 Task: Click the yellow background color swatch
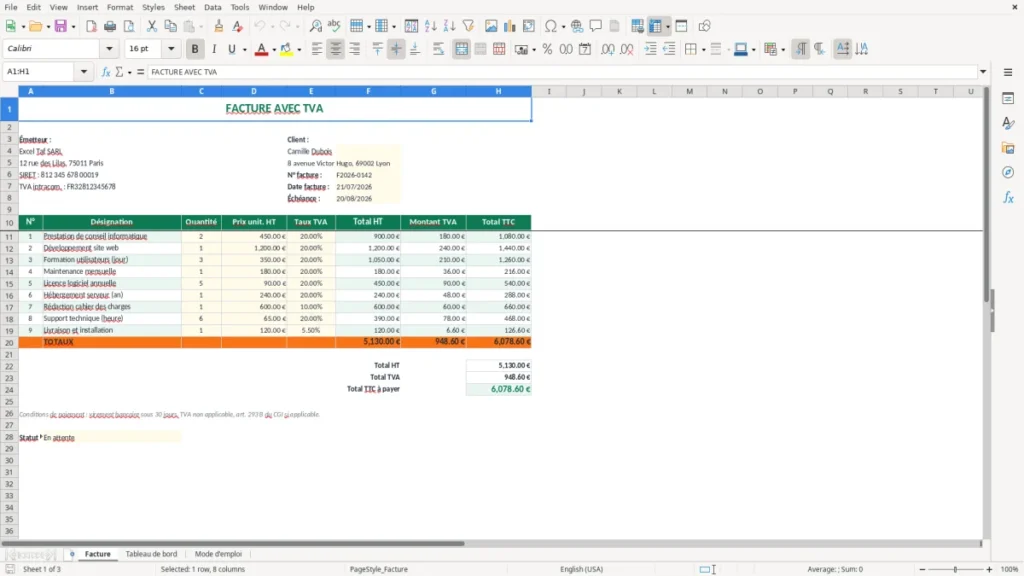[x=286, y=50]
